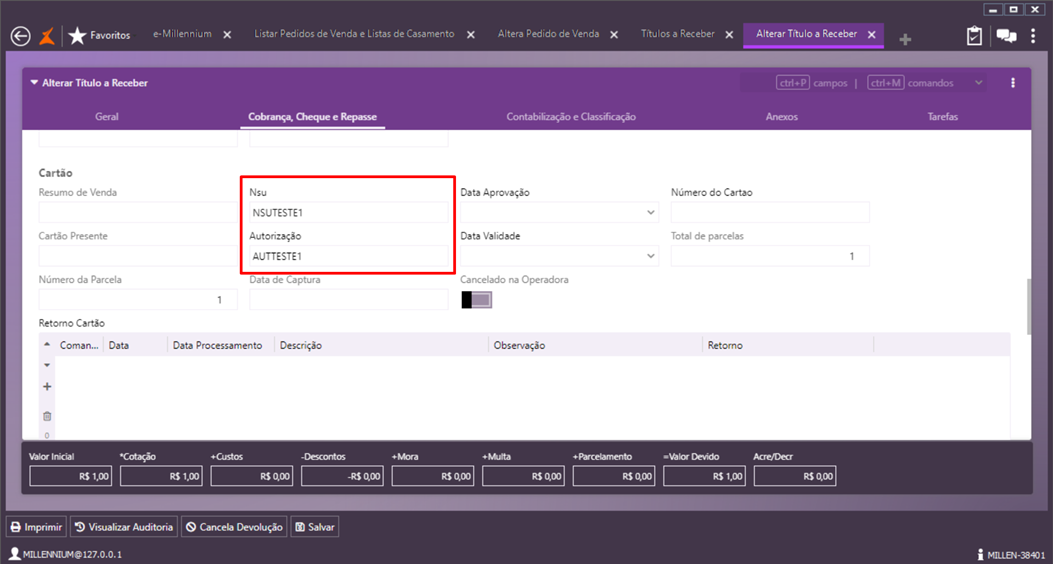Click the MILLENNIUM@127.0.0.1 user status
1053x564 pixels.
[66, 555]
